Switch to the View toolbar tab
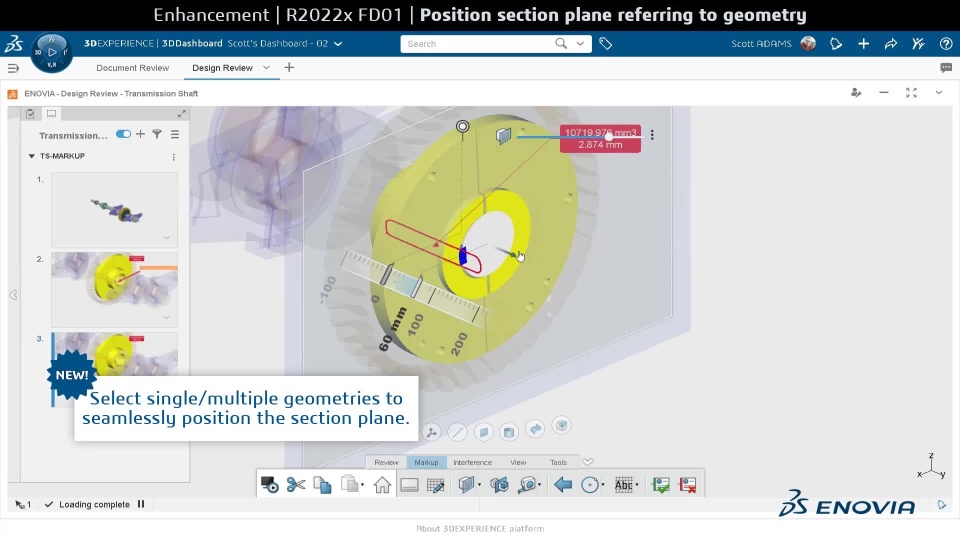Screen dimensions: 960x540 (x=518, y=462)
